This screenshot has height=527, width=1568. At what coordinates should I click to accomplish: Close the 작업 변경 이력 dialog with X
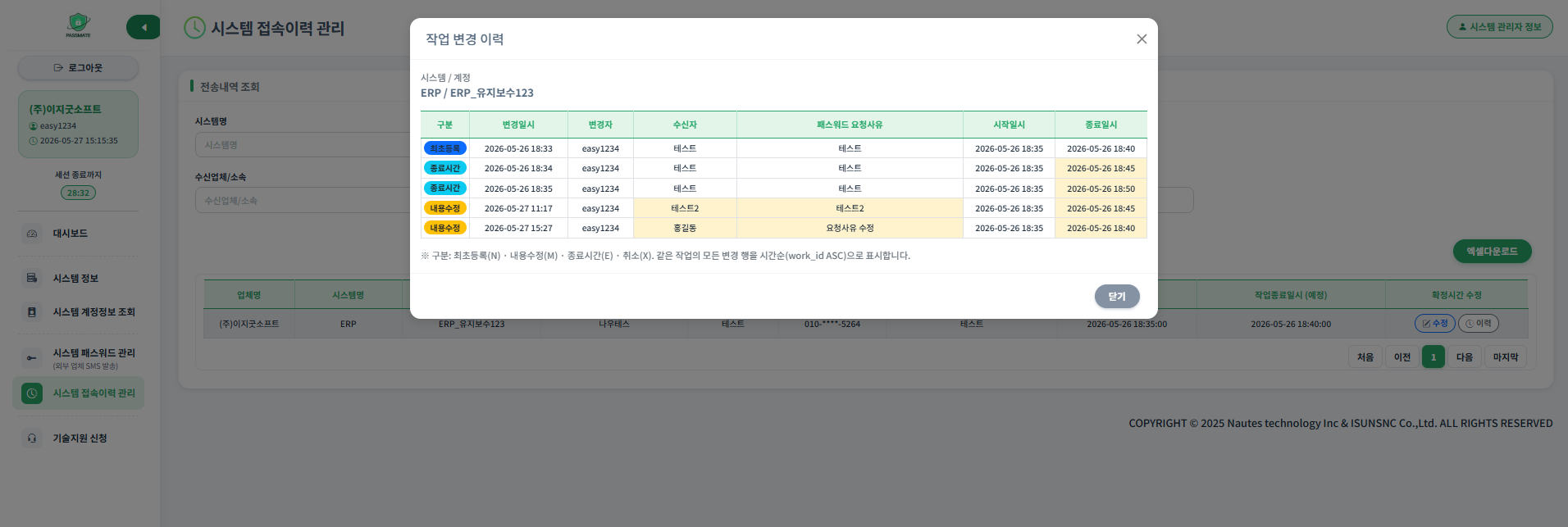1141,39
